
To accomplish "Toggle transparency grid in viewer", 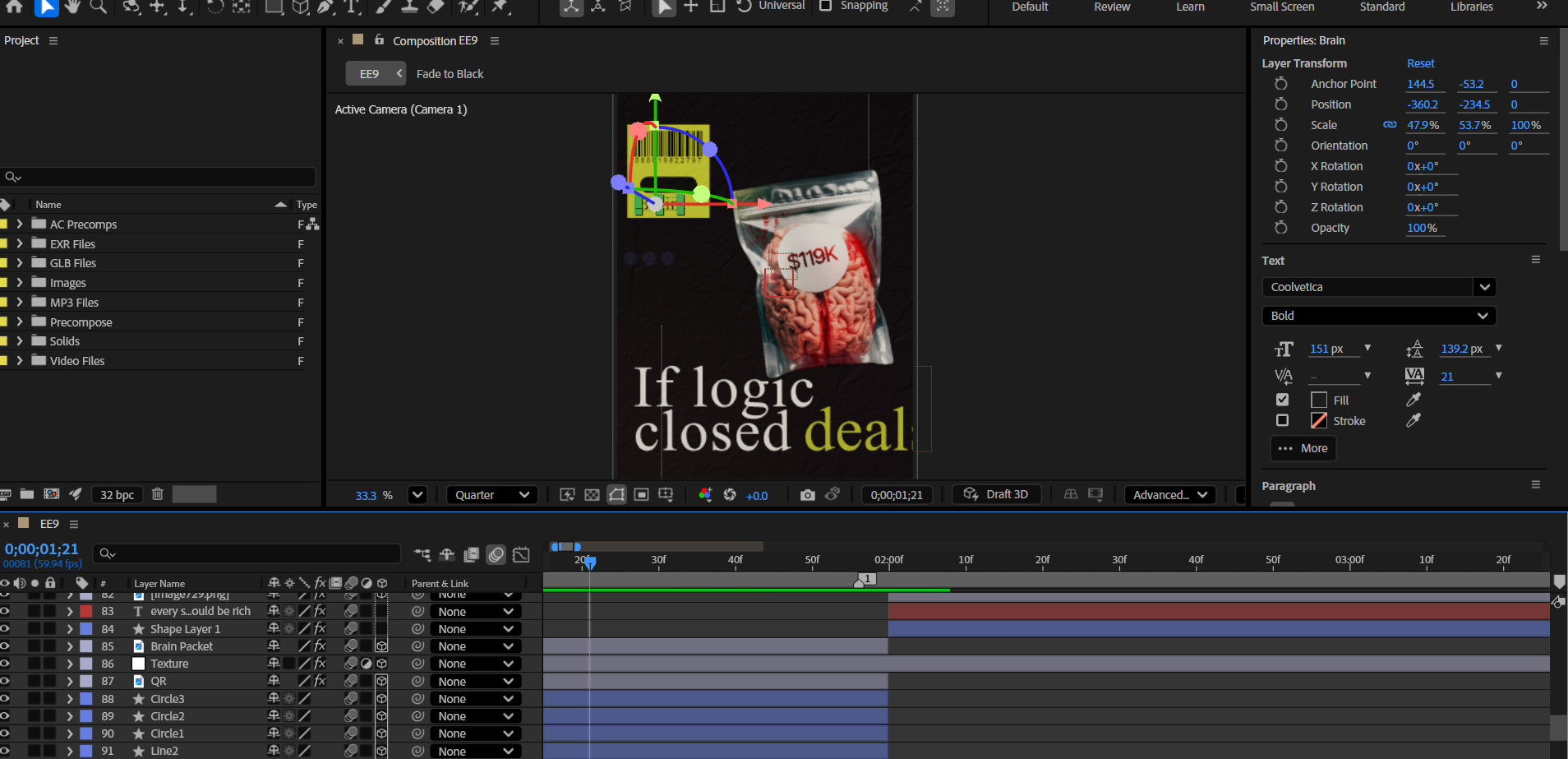I will (x=592, y=494).
